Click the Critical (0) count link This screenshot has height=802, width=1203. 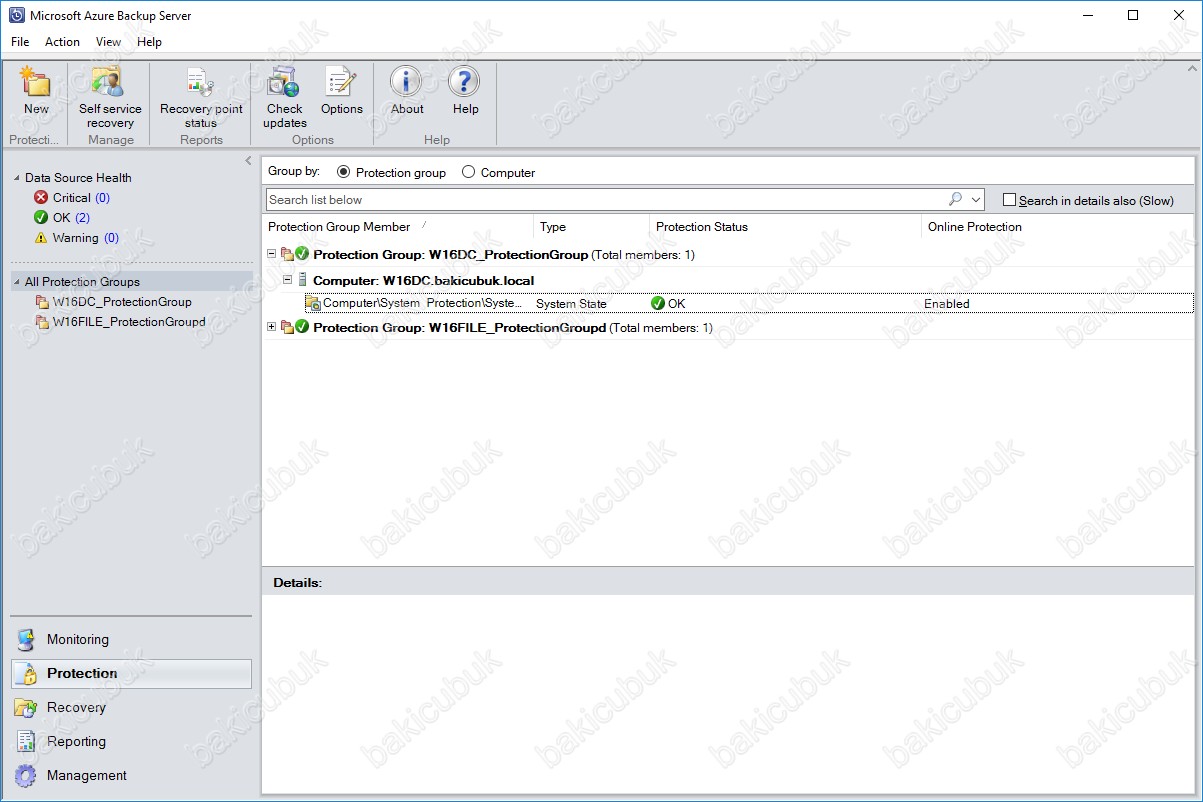[103, 198]
